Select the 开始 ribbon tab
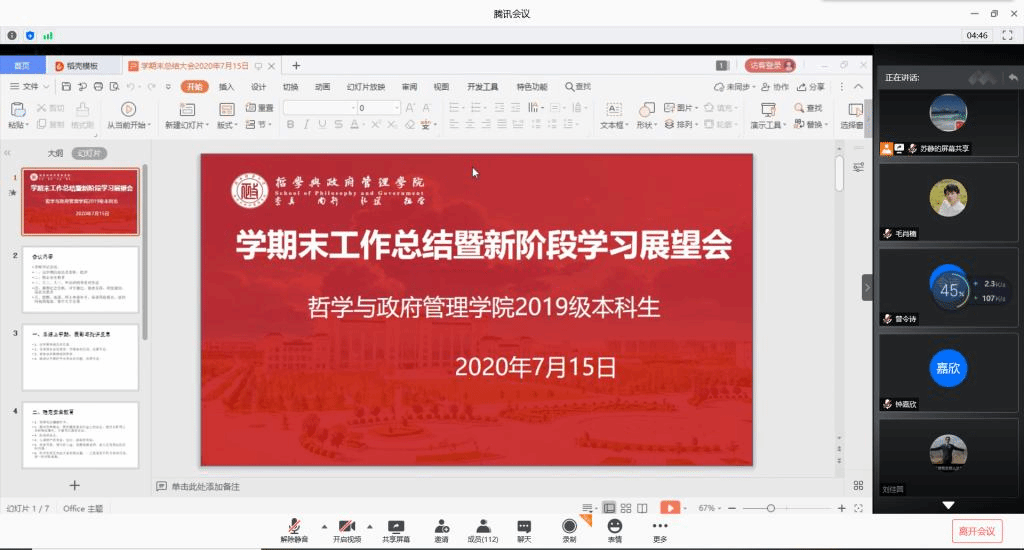The height and width of the screenshot is (550, 1024). pos(195,86)
